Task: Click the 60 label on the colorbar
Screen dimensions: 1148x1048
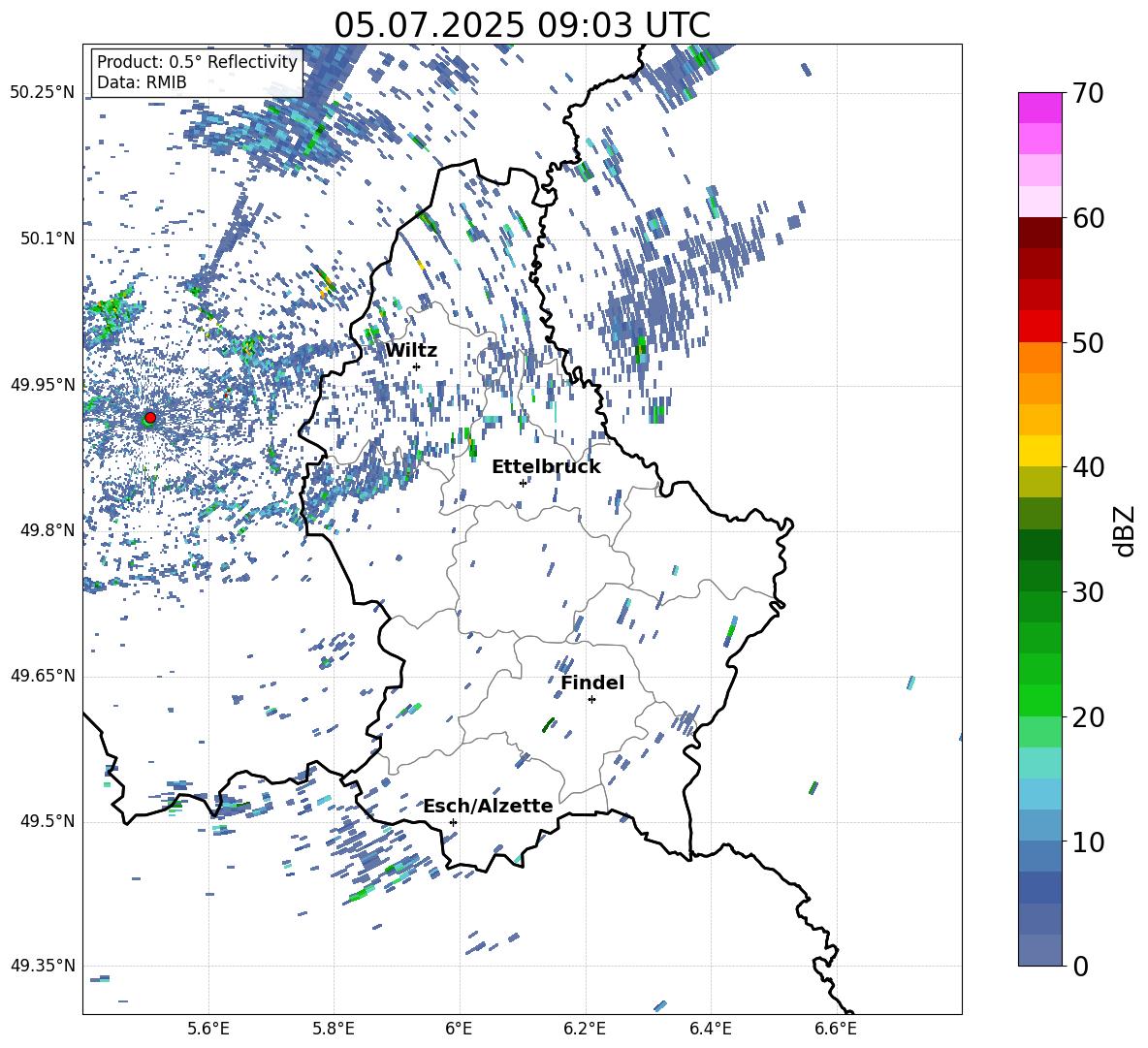Action: tap(1088, 218)
